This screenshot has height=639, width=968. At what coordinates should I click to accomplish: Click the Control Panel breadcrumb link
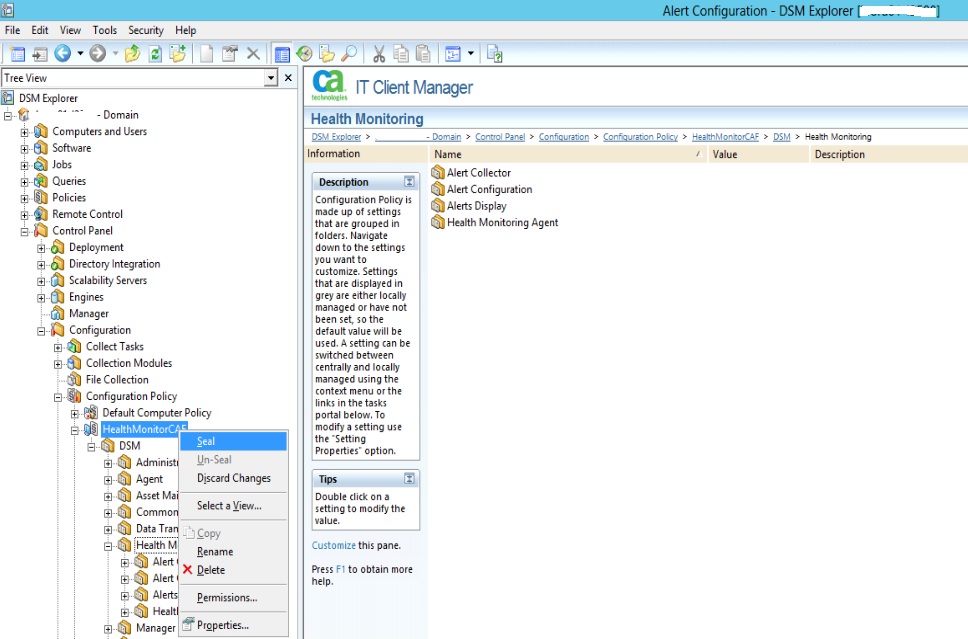coord(500,137)
